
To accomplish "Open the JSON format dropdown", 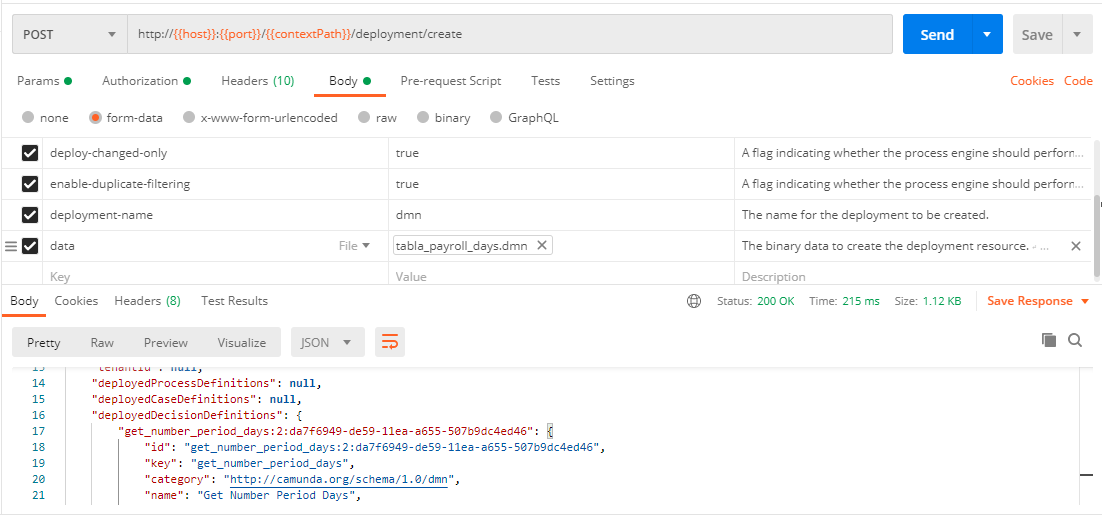I will pos(328,342).
